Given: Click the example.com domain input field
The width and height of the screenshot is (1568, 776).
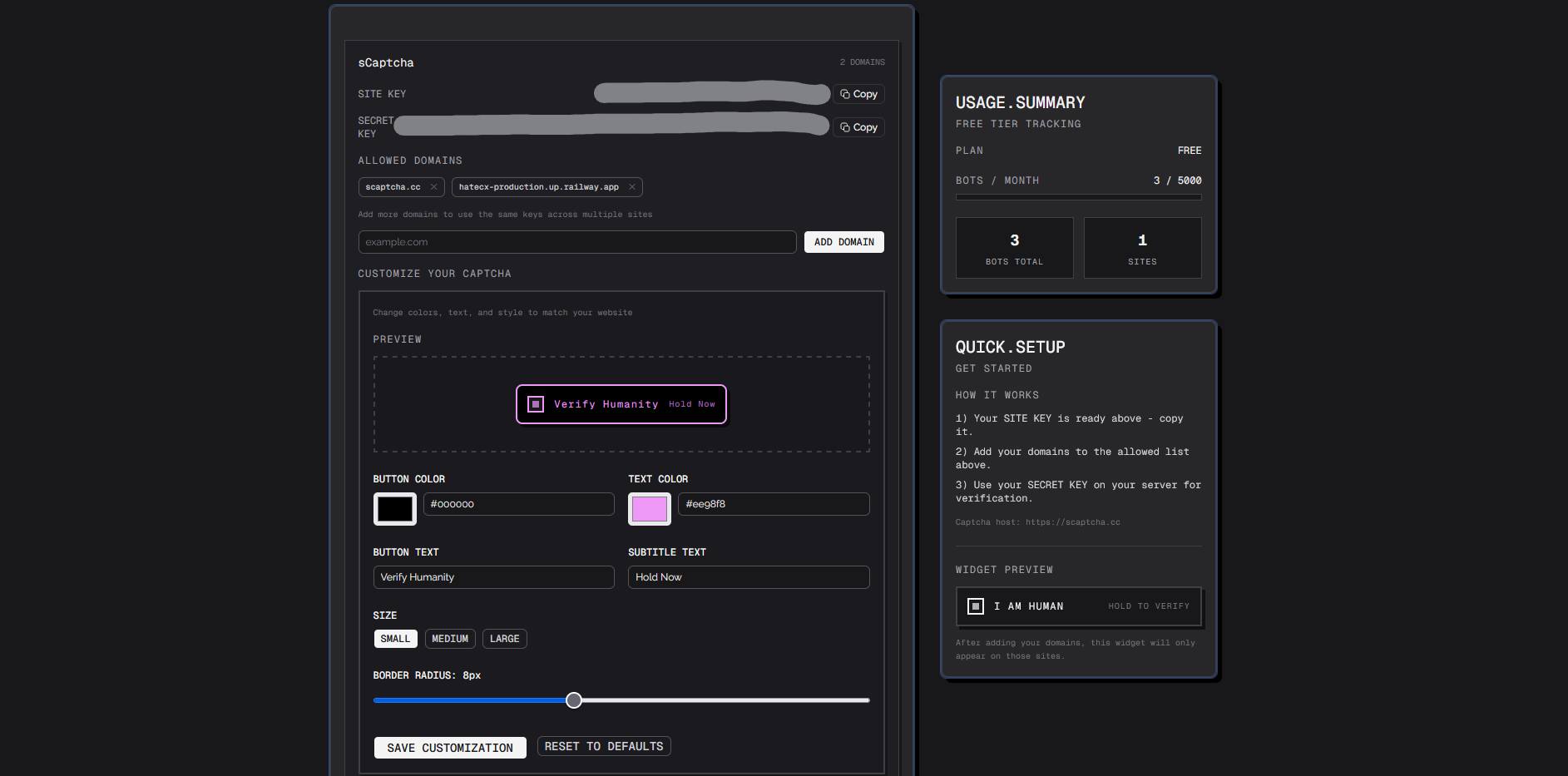Looking at the screenshot, I should [576, 242].
